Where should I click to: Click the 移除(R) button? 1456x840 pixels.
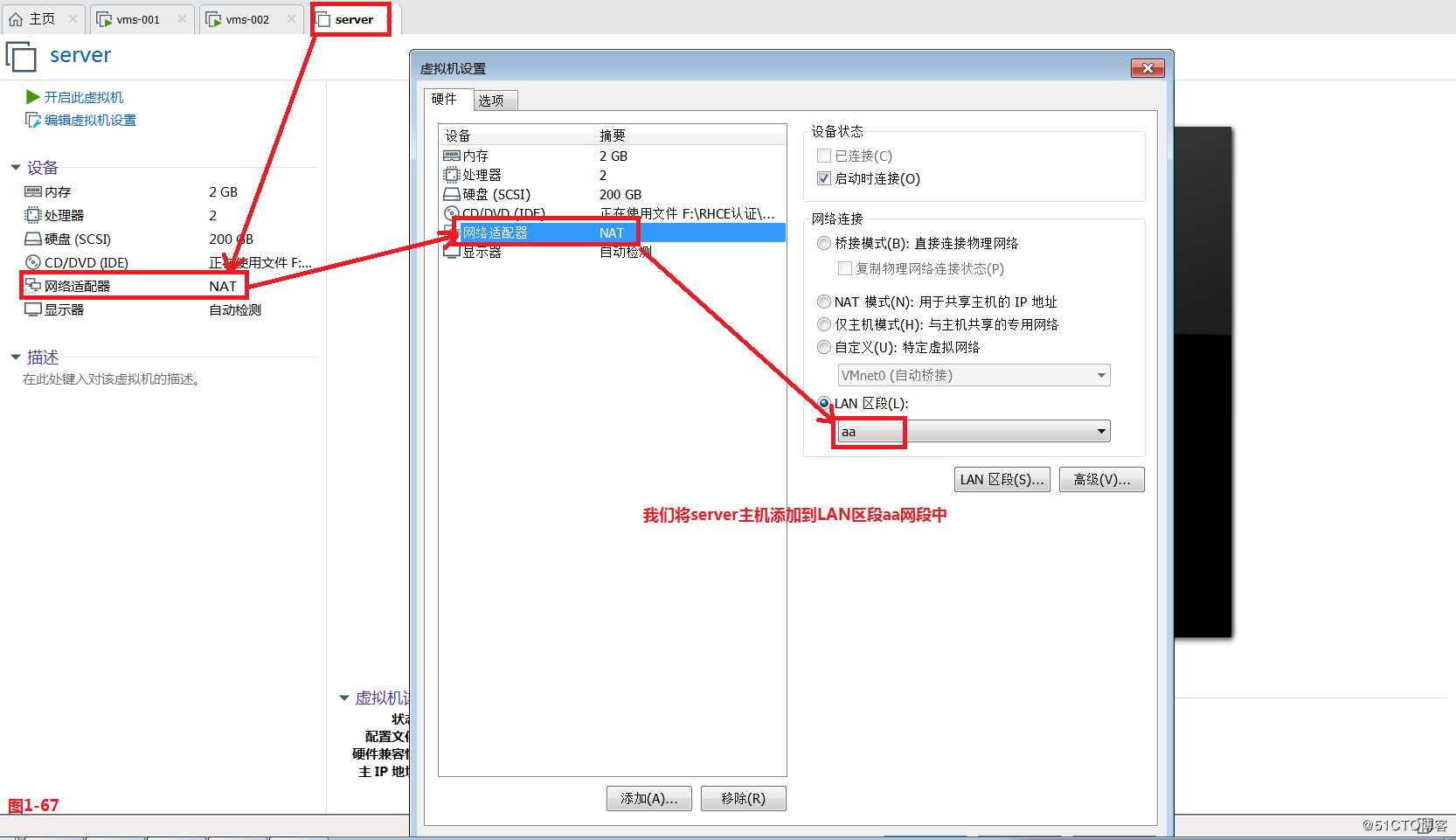[x=744, y=798]
